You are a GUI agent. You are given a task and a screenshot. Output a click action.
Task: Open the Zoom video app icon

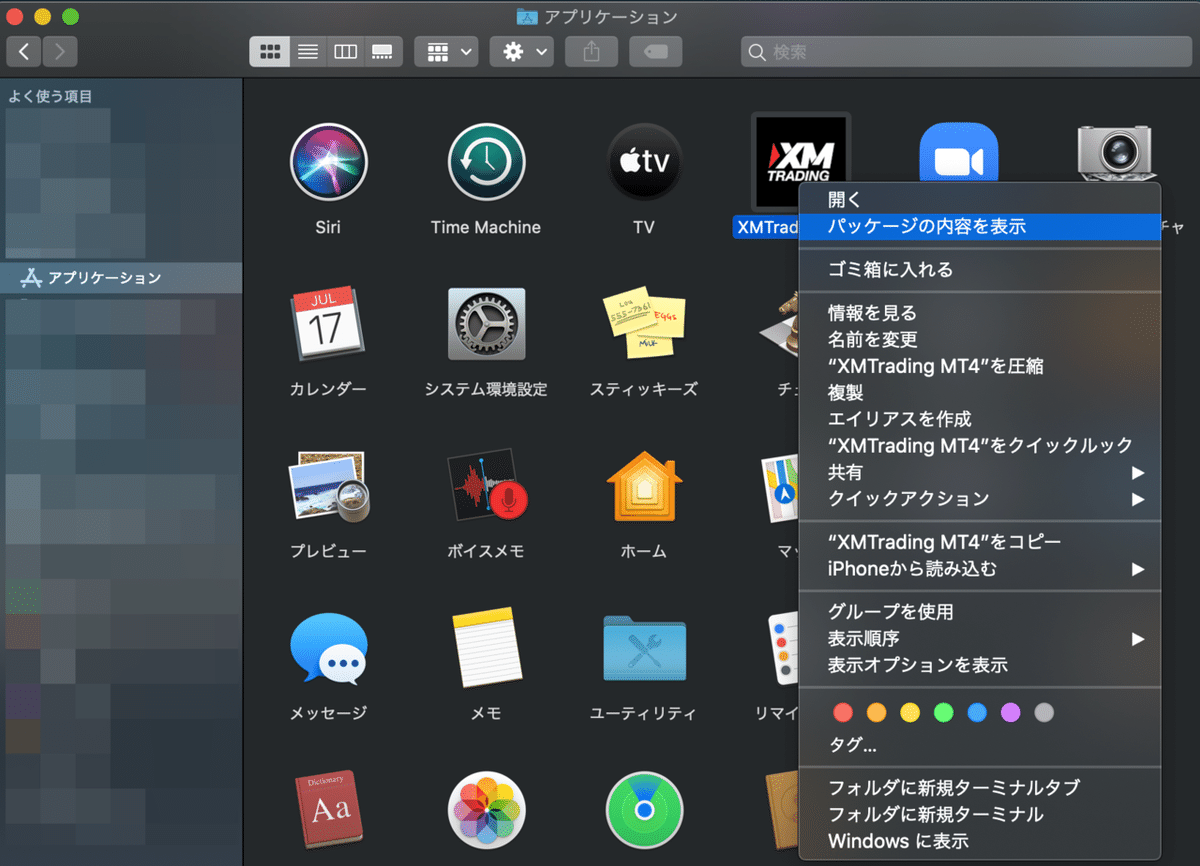(958, 150)
